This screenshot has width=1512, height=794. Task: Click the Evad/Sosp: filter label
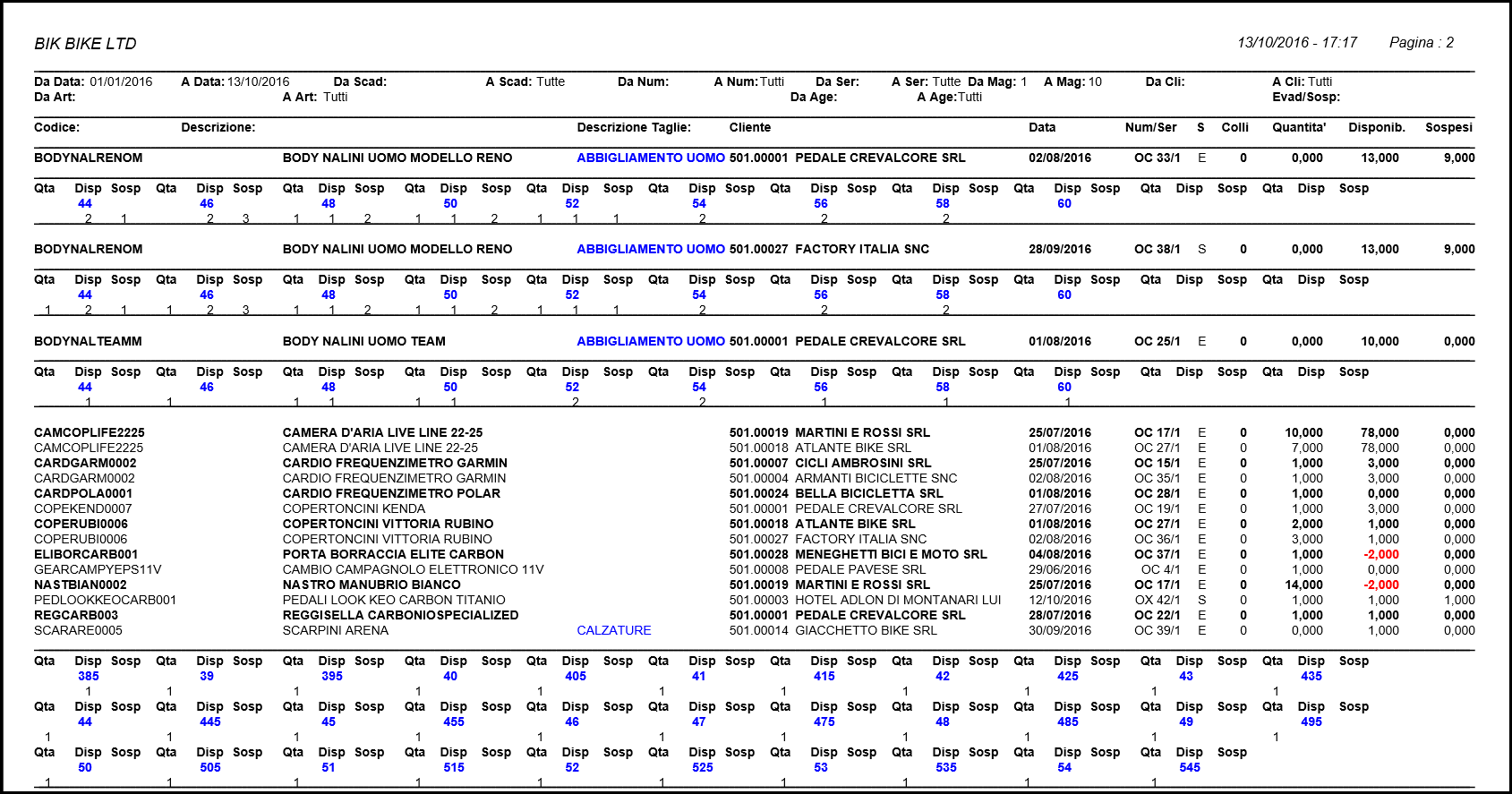coord(1305,98)
